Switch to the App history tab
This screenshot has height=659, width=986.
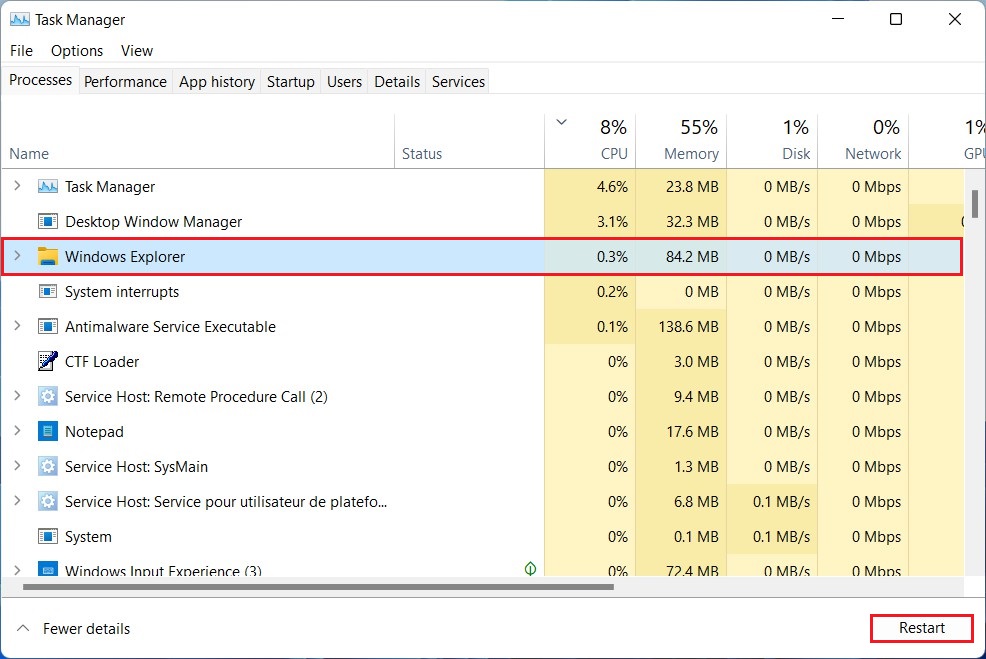click(x=217, y=82)
